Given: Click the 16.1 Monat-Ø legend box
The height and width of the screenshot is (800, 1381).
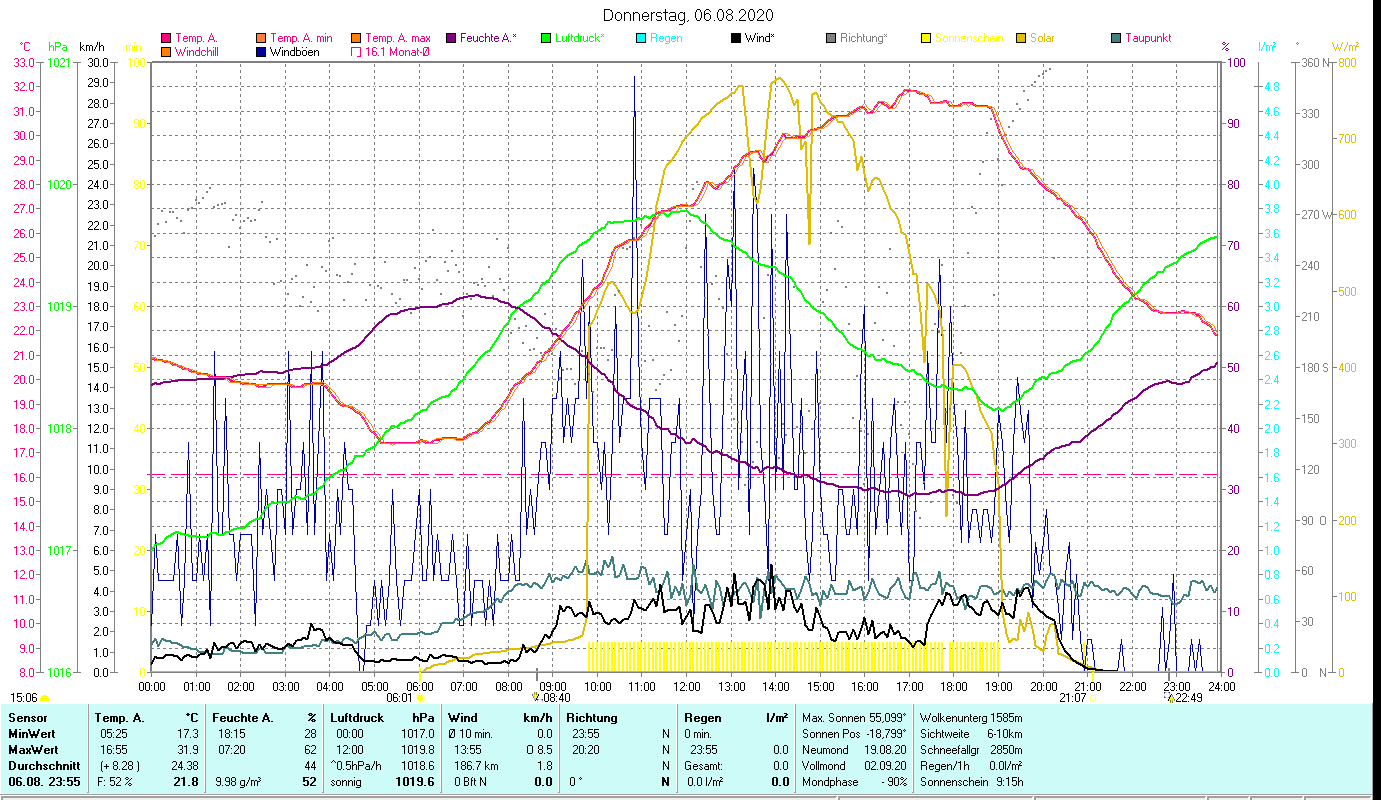Looking at the screenshot, I should pos(355,52).
